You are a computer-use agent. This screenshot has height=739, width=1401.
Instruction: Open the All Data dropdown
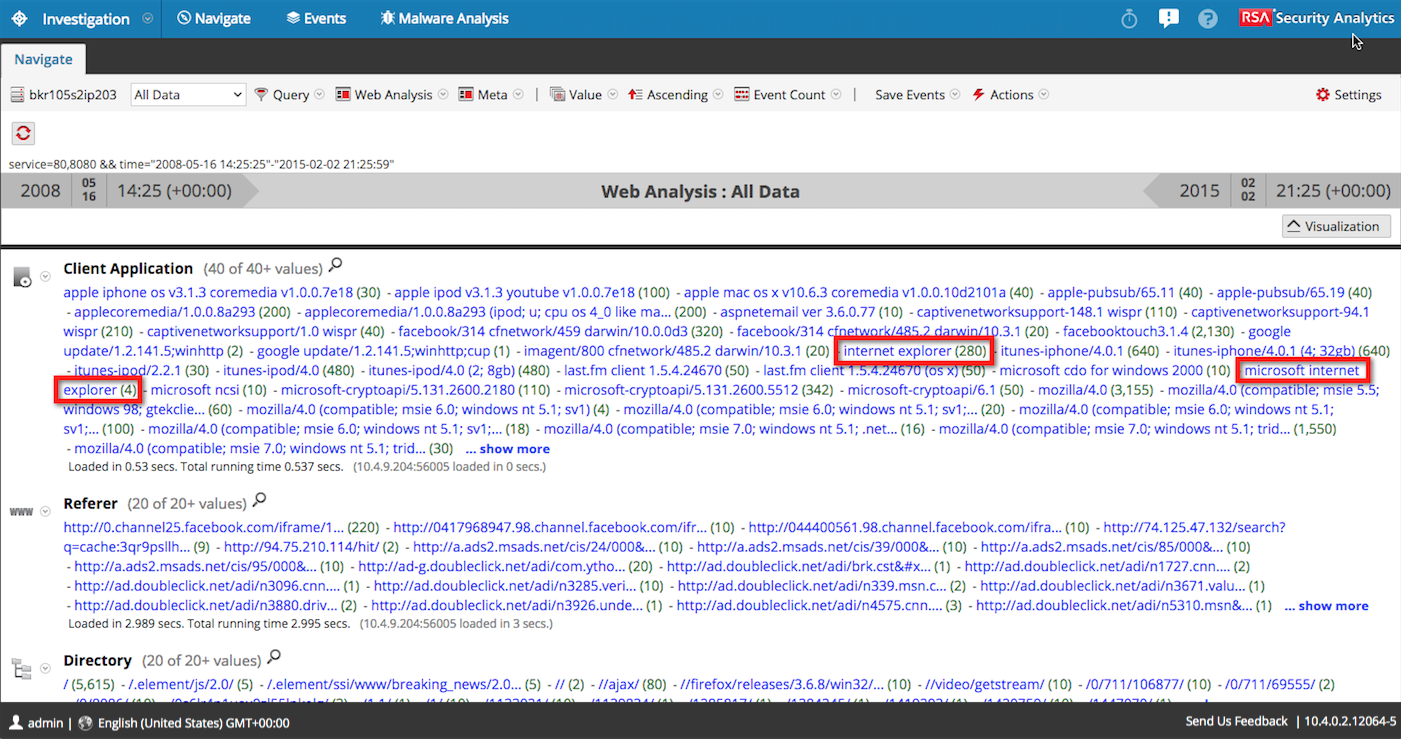[187, 93]
